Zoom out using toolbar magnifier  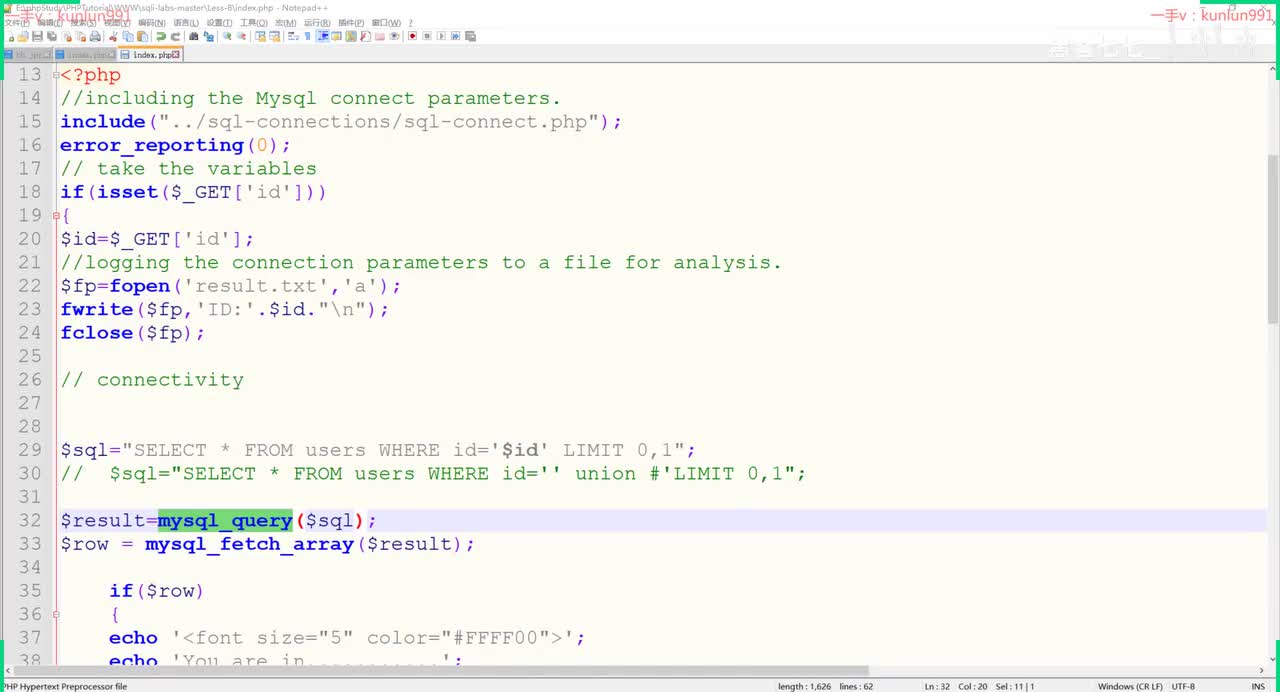pos(241,36)
